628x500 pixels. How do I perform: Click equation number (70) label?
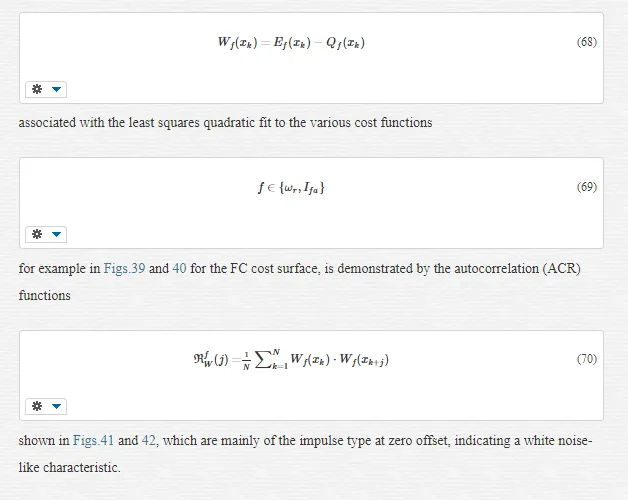click(x=587, y=359)
